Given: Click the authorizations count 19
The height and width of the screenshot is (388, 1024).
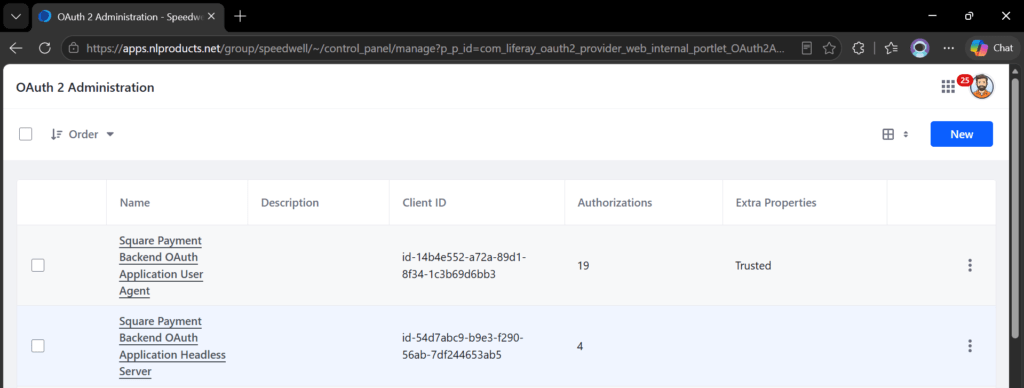Looking at the screenshot, I should 583,266.
